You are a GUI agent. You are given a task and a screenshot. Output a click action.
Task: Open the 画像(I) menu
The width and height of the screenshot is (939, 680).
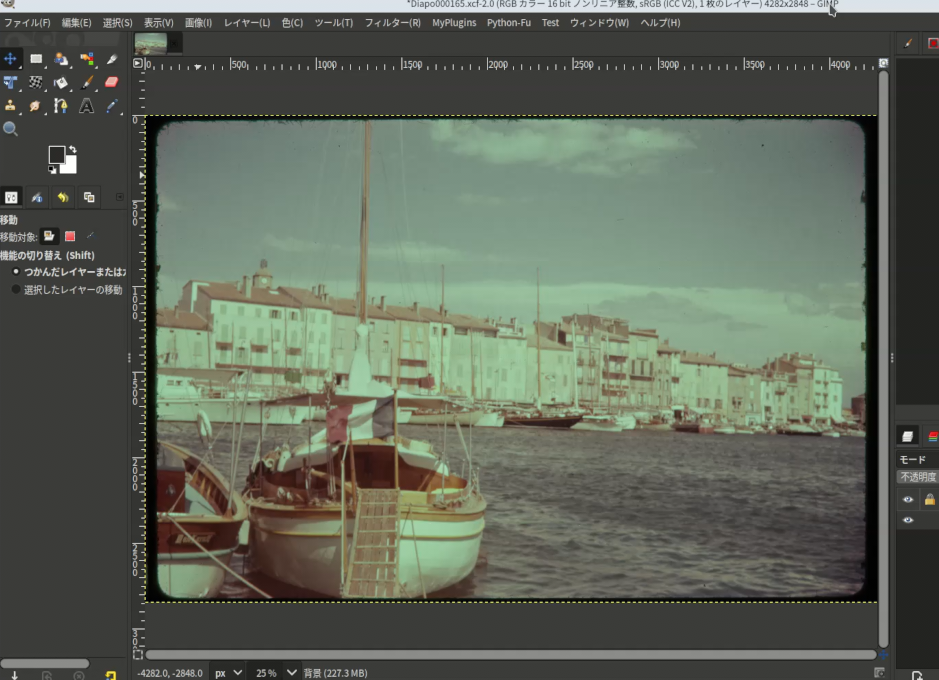coord(198,23)
